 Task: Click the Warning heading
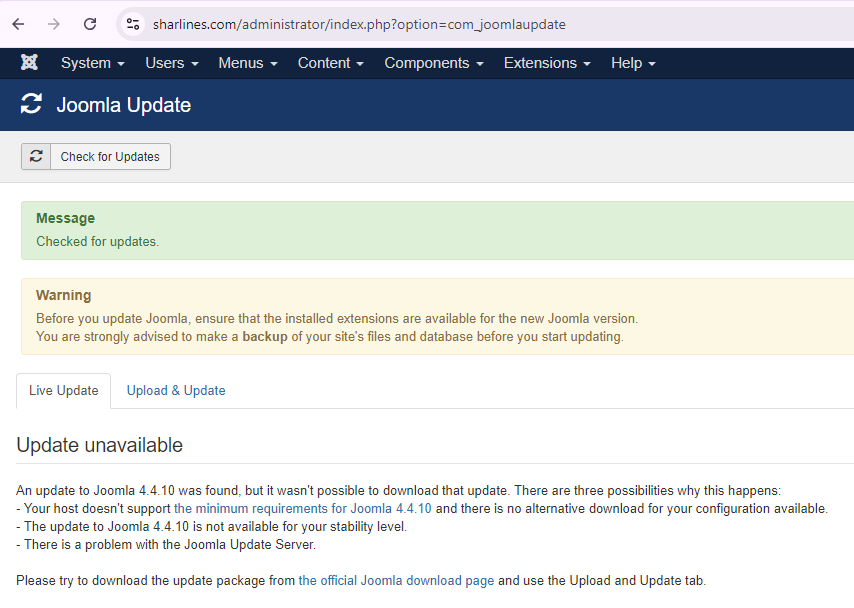[64, 295]
